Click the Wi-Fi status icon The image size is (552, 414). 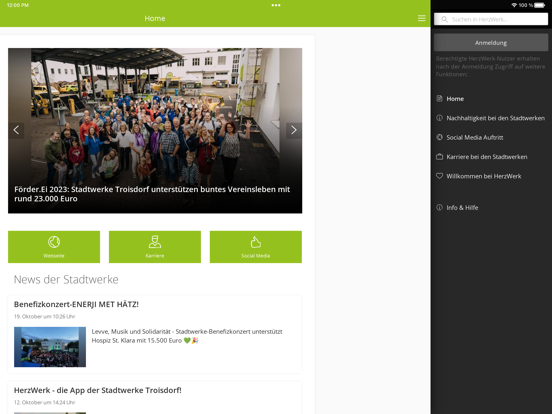(514, 5)
